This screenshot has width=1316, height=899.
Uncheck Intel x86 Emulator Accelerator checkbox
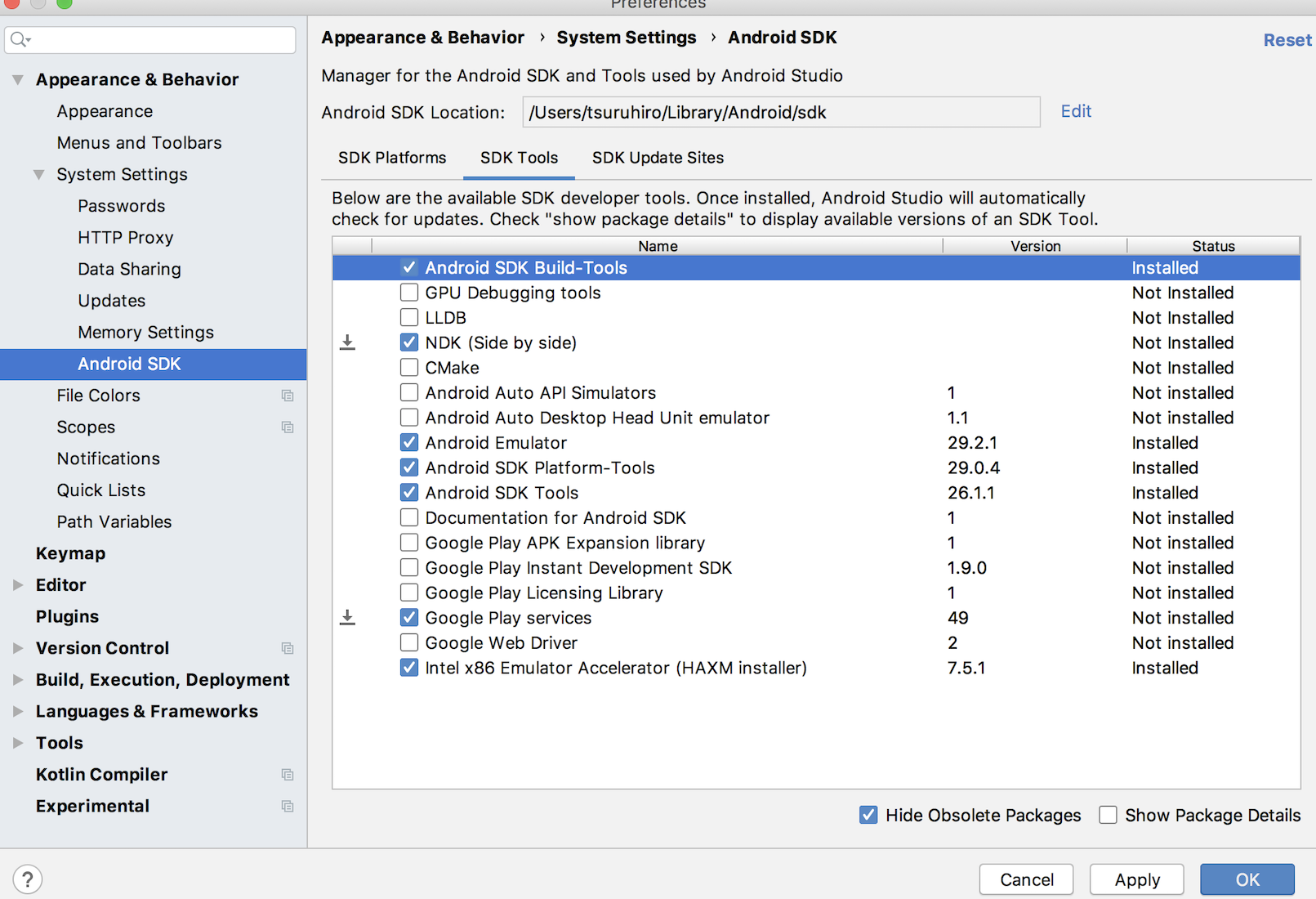pyautogui.click(x=409, y=668)
